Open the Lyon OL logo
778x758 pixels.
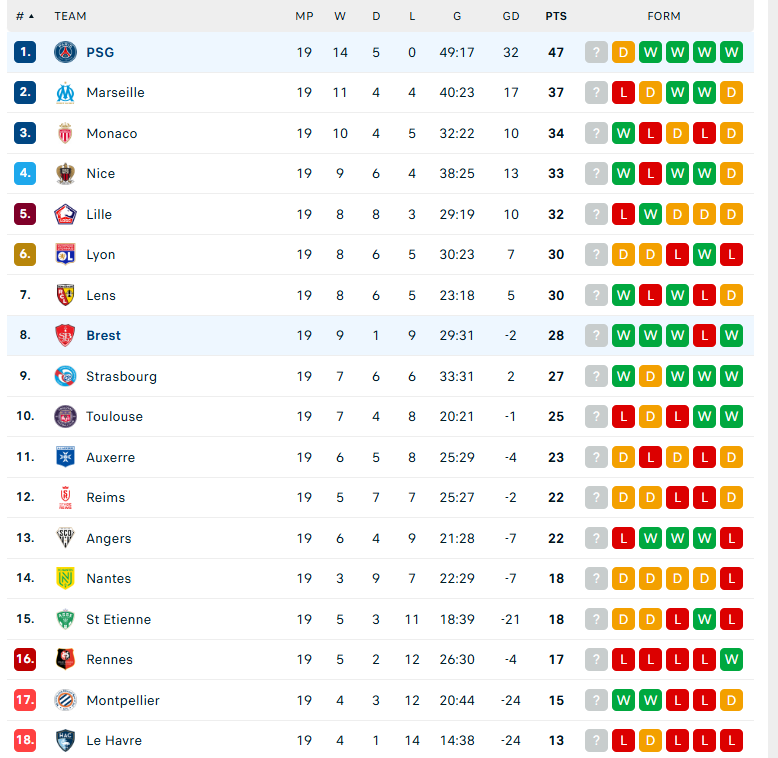point(65,254)
